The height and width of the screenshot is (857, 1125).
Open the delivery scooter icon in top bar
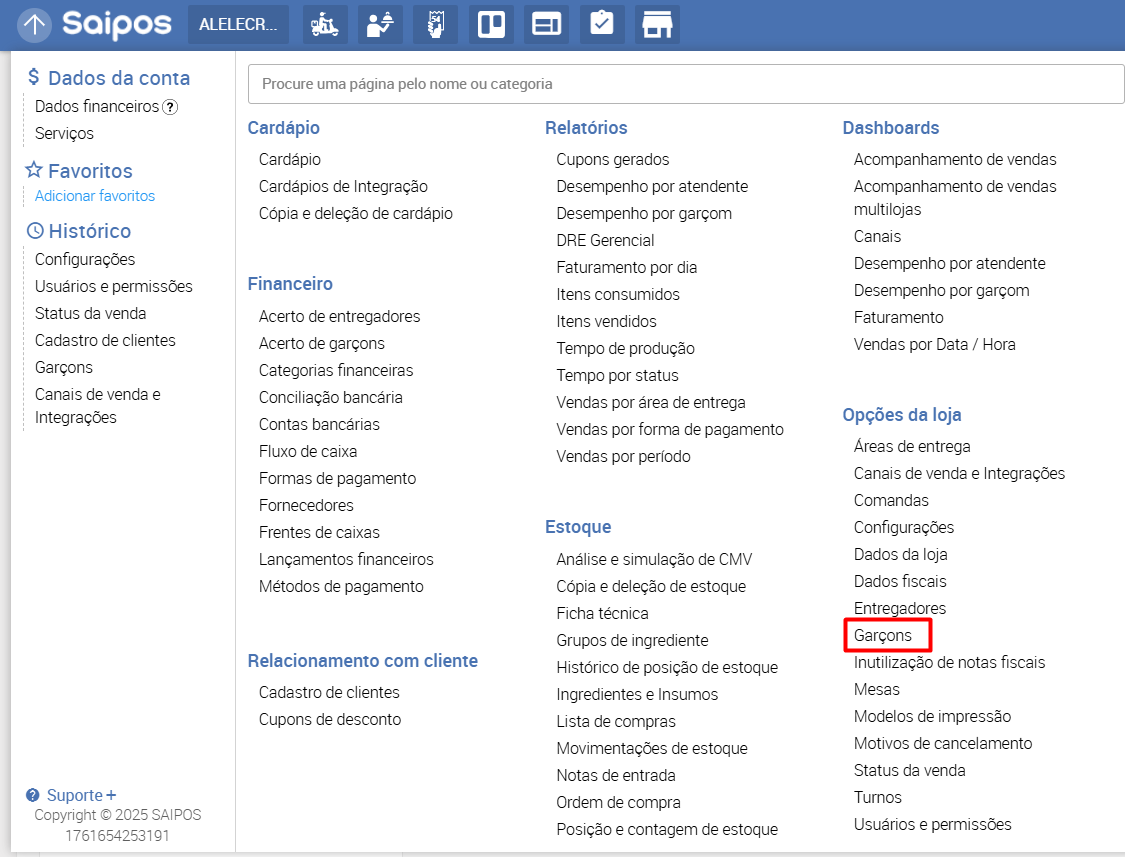[x=325, y=25]
